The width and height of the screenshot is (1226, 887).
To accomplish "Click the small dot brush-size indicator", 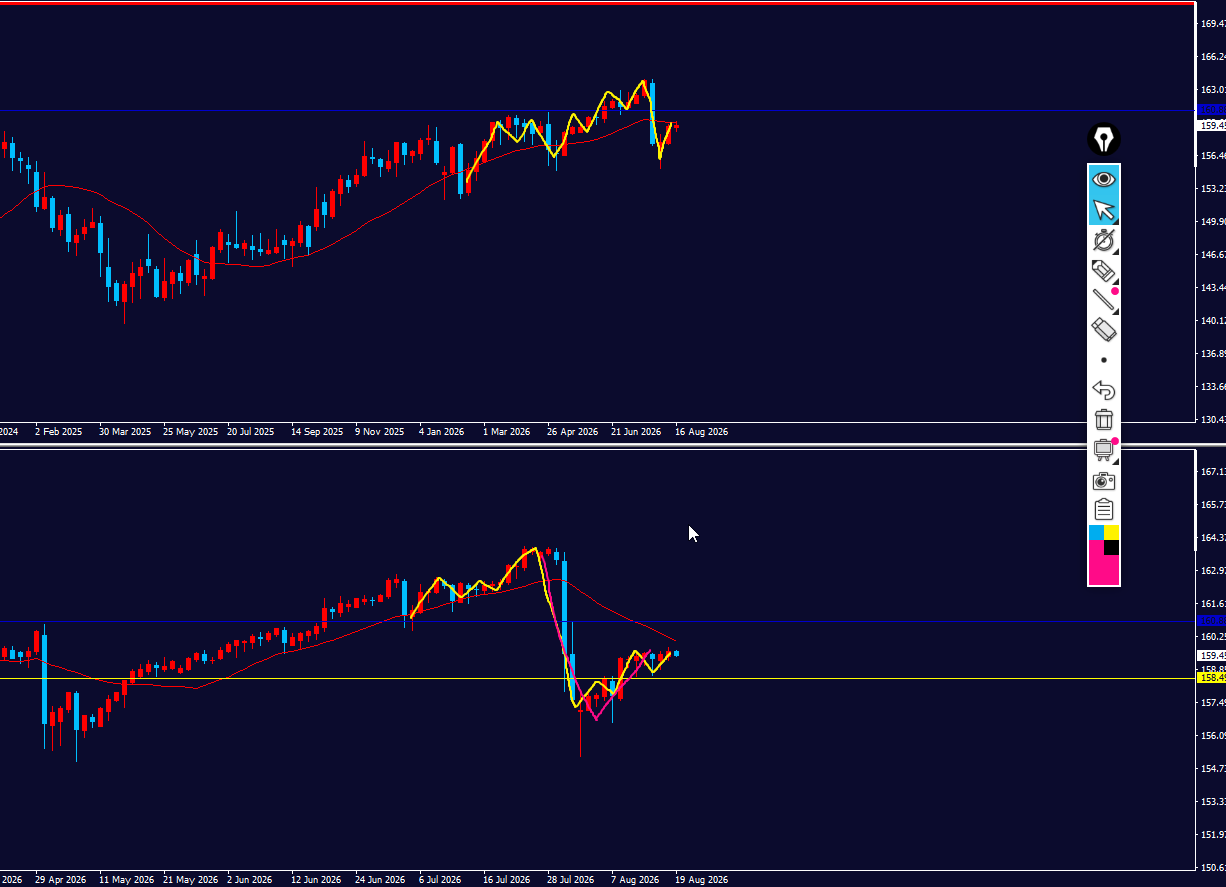I will [1104, 360].
